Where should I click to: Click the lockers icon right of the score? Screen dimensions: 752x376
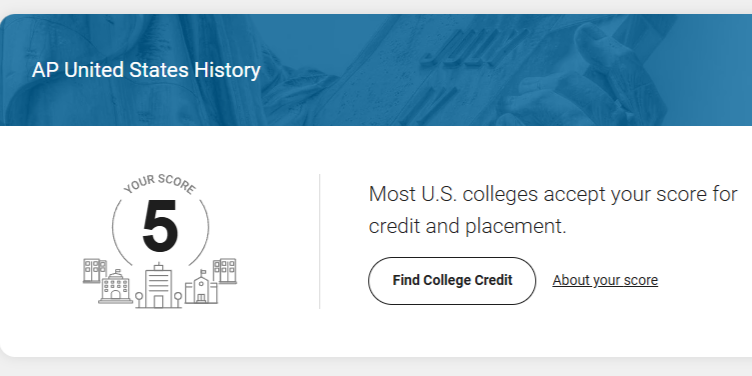224,271
